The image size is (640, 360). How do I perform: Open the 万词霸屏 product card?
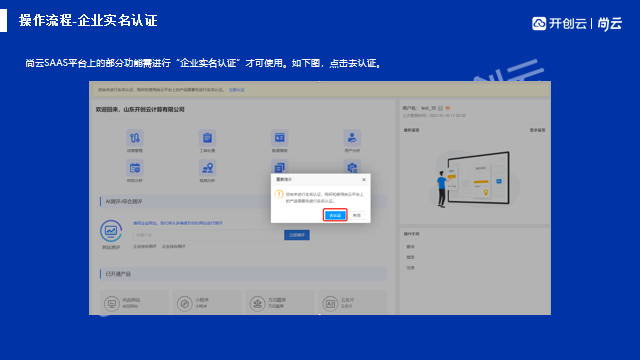coord(280,303)
